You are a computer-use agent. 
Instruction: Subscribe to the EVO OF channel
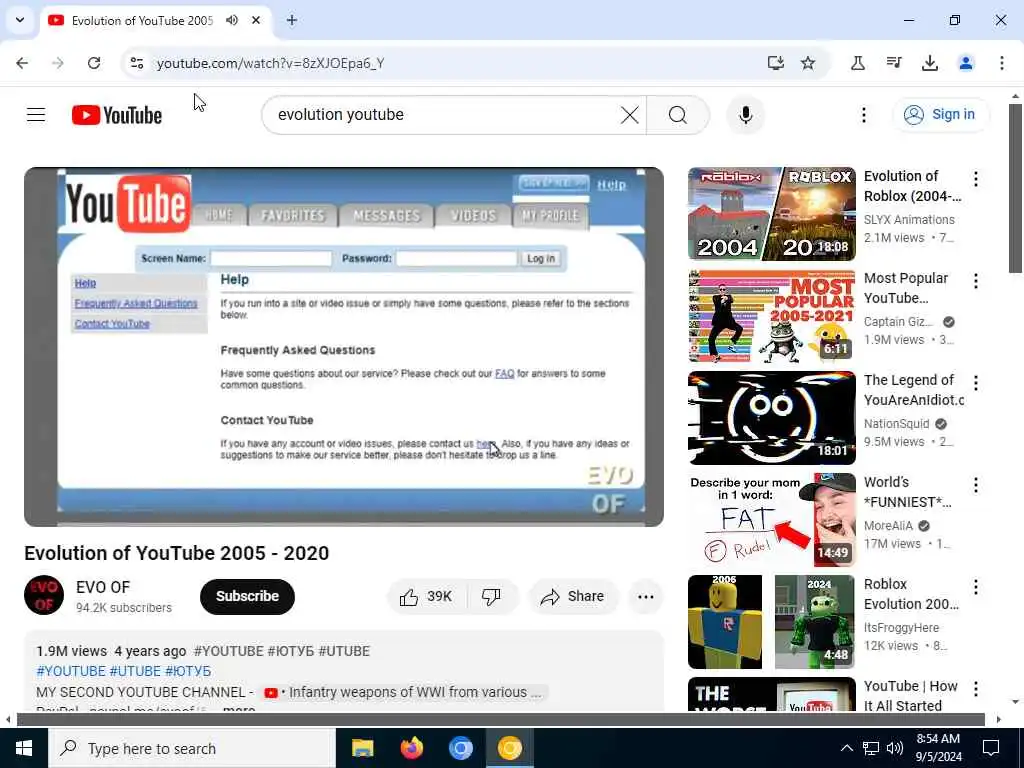pos(248,596)
